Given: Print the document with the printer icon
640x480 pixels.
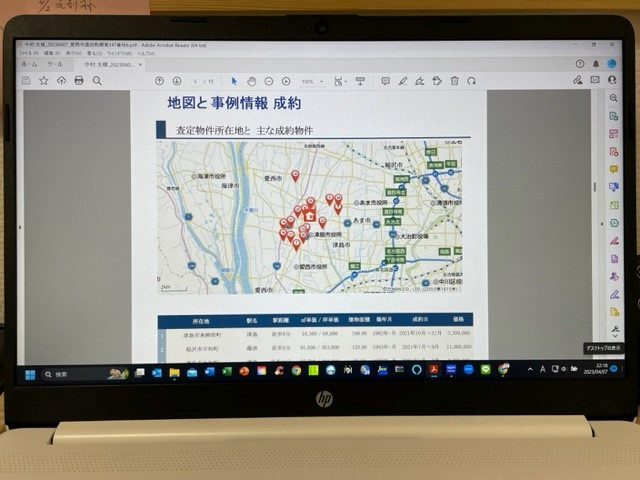Looking at the screenshot, I should click(79, 80).
